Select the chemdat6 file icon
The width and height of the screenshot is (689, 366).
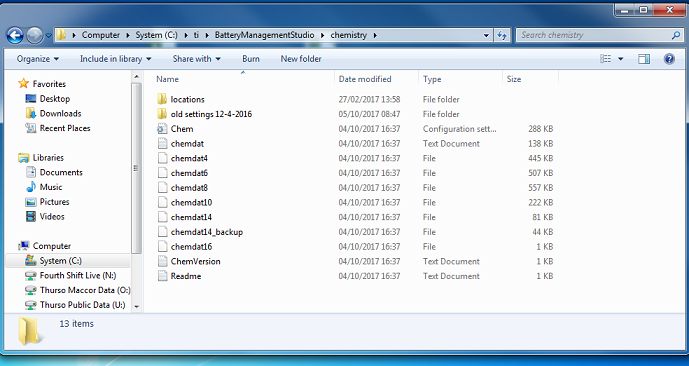[x=162, y=173]
